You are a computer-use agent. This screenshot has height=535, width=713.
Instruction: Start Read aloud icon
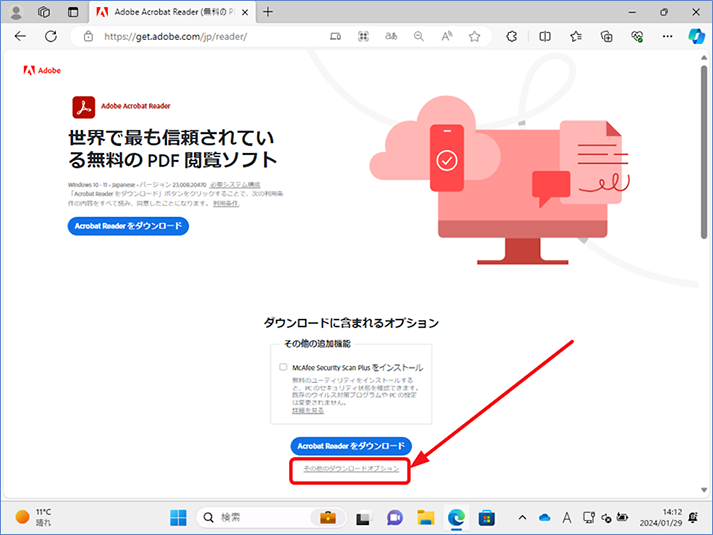[447, 36]
